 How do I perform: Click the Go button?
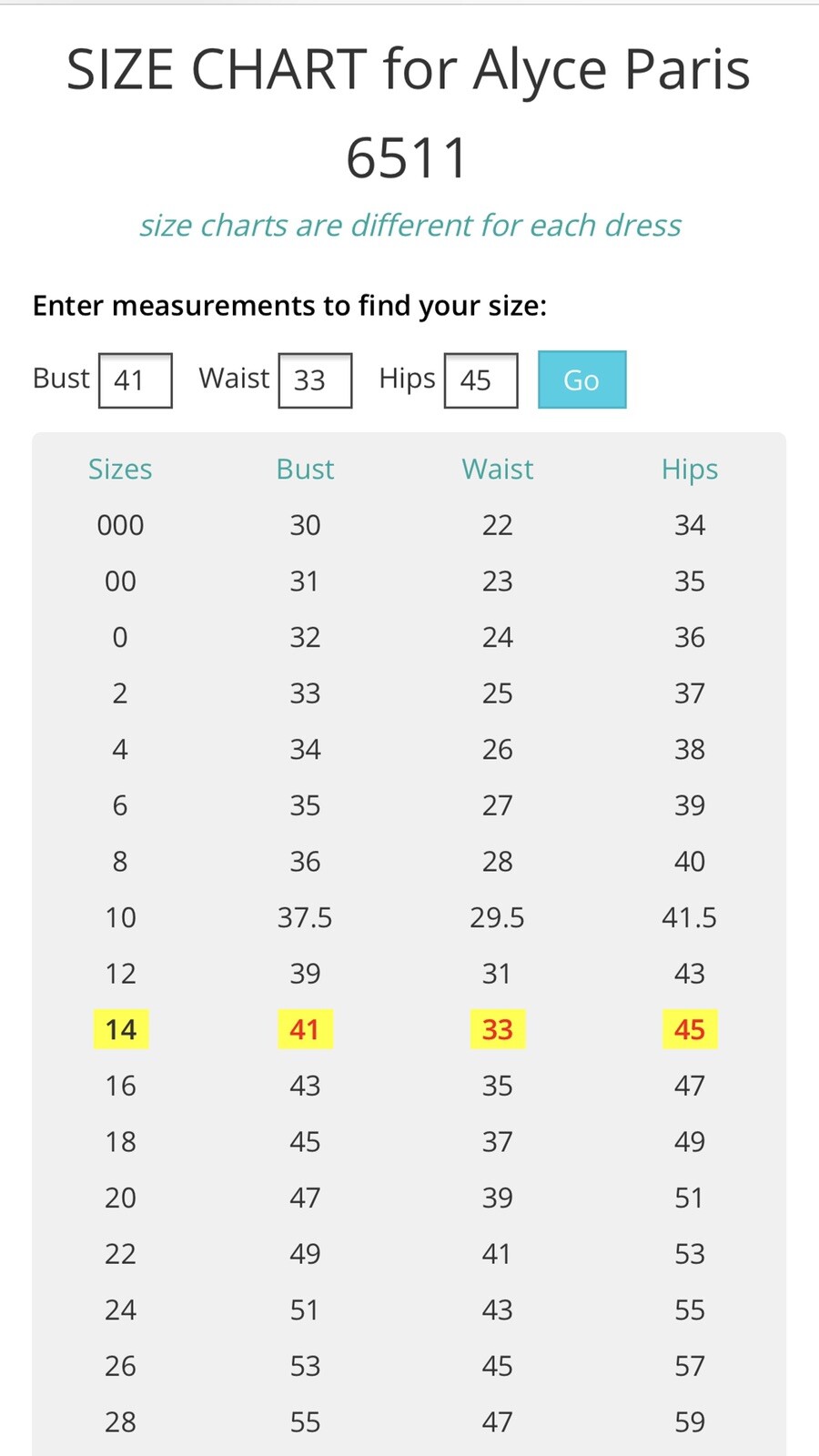click(x=581, y=379)
